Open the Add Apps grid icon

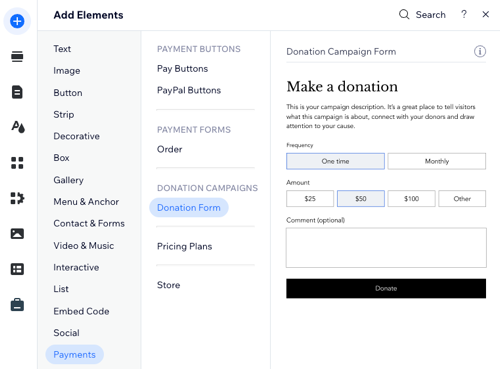pyautogui.click(x=17, y=163)
